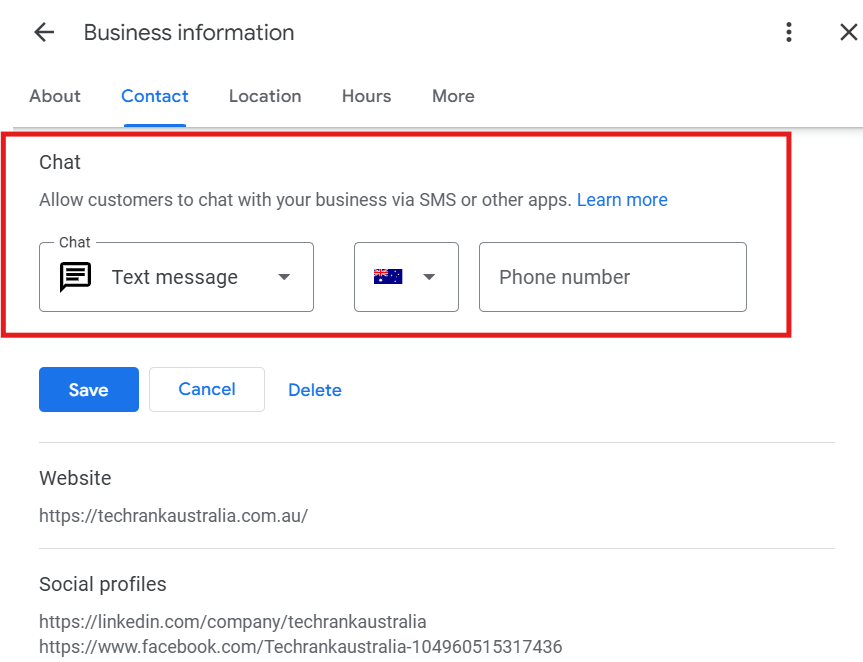863x662 pixels.
Task: Expand the Text message chat type dropdown
Action: click(284, 277)
